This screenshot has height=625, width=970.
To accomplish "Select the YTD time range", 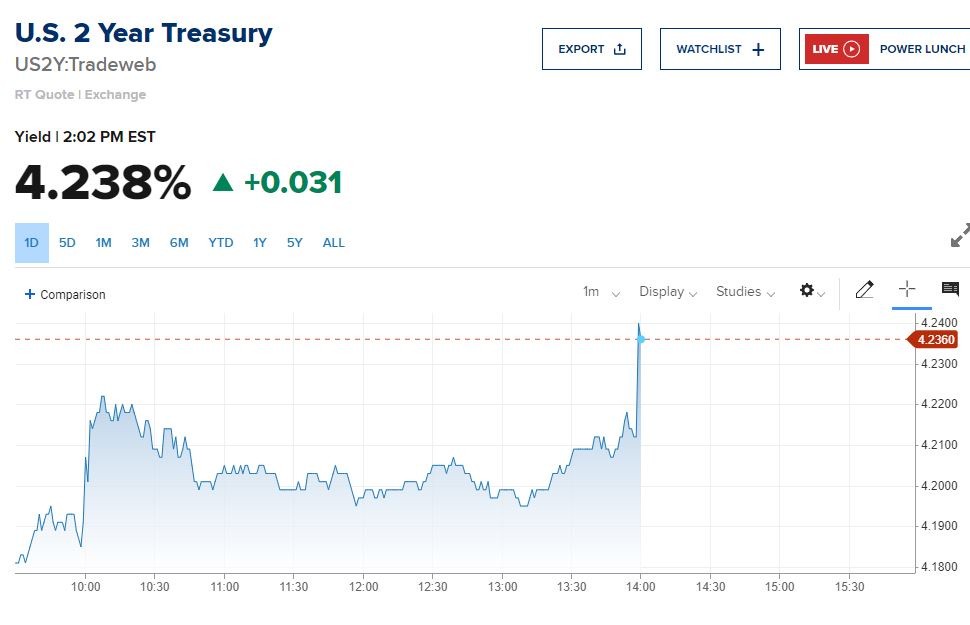I will click(221, 243).
